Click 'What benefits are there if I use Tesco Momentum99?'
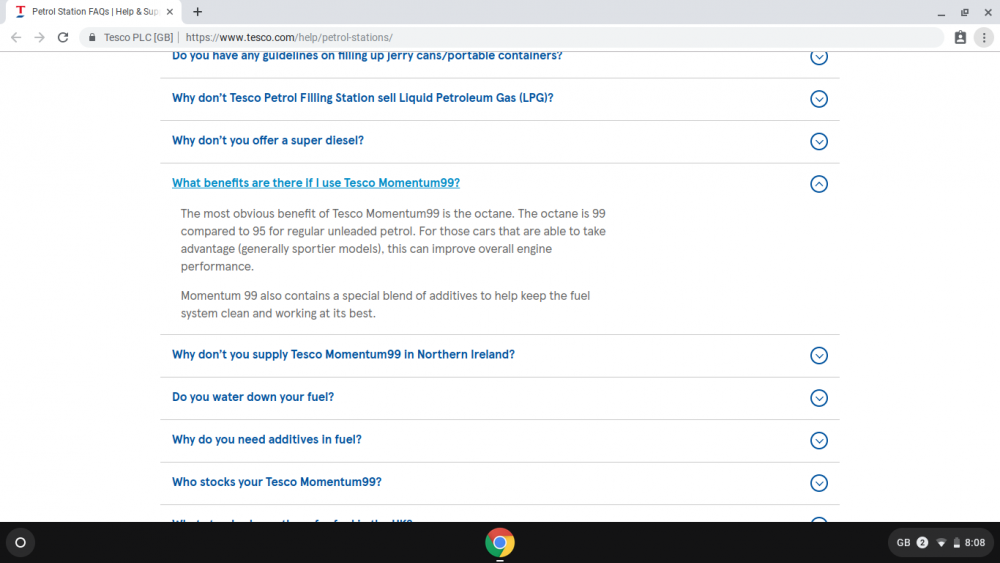The width and height of the screenshot is (1000, 563). [x=316, y=183]
